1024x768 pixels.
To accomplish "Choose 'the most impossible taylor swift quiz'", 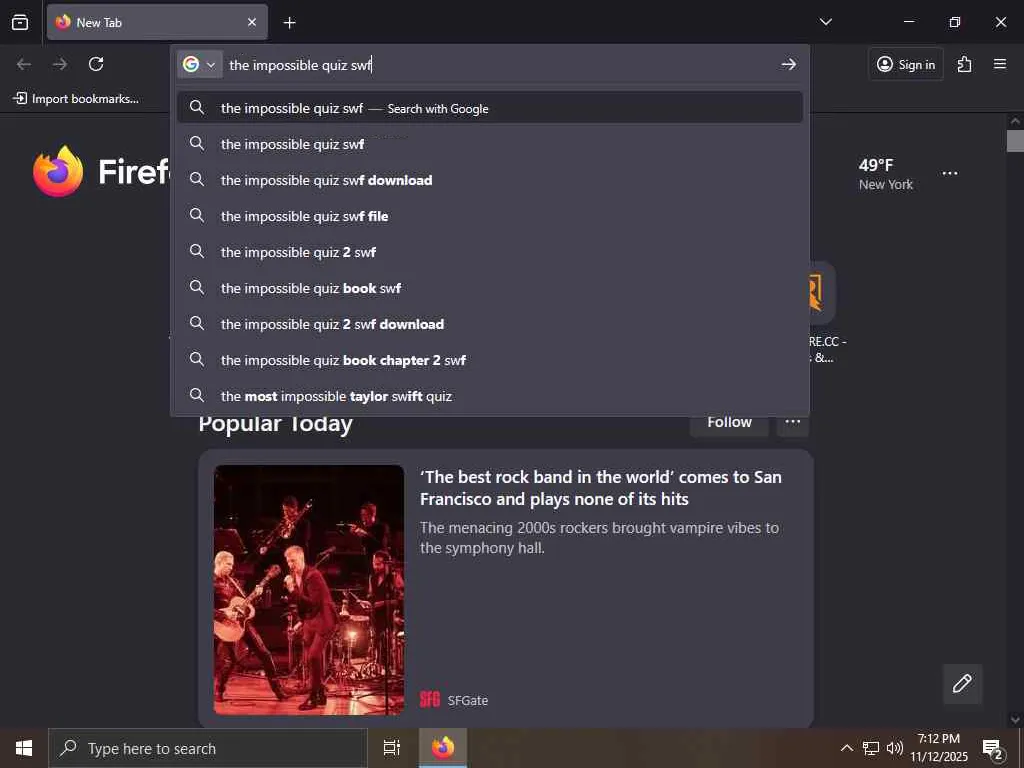I will (490, 395).
